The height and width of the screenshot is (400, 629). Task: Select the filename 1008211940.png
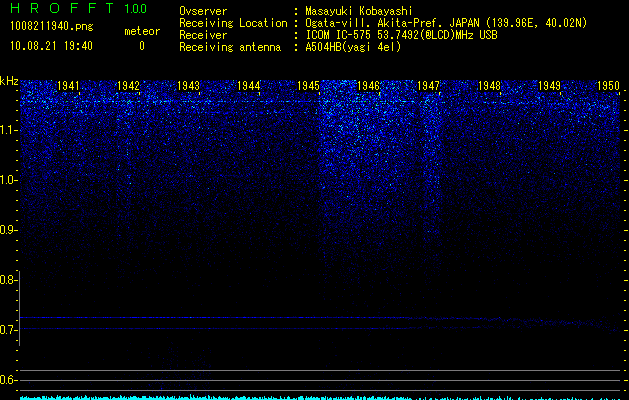pos(52,27)
